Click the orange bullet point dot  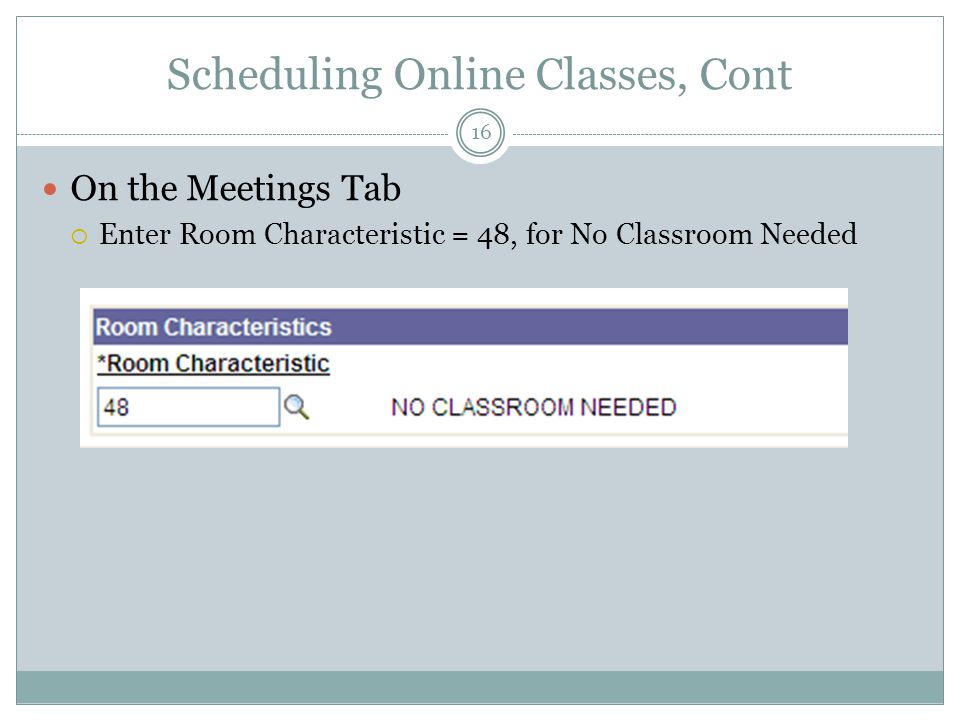pos(50,189)
